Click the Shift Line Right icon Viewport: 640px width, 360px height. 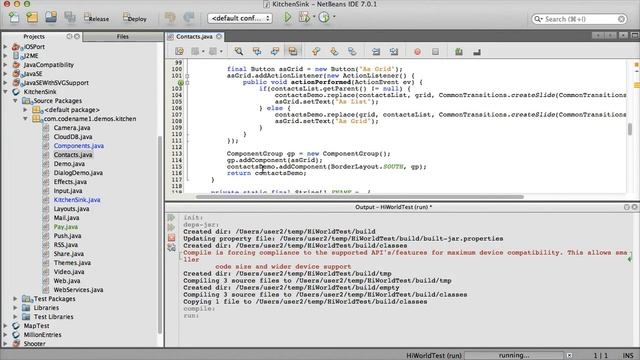(394, 51)
